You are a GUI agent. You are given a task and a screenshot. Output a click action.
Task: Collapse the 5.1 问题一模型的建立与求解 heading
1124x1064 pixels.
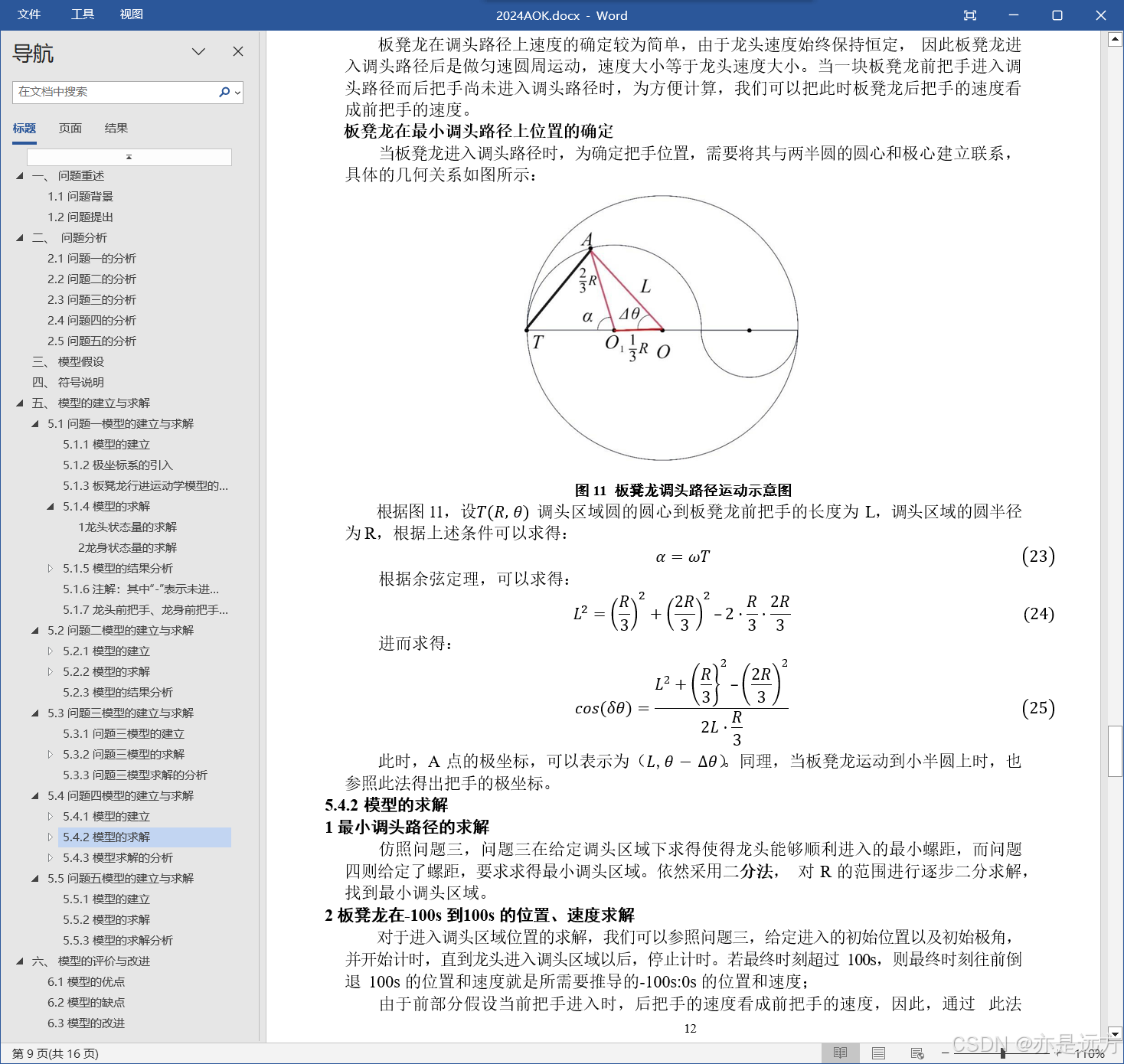pos(35,424)
